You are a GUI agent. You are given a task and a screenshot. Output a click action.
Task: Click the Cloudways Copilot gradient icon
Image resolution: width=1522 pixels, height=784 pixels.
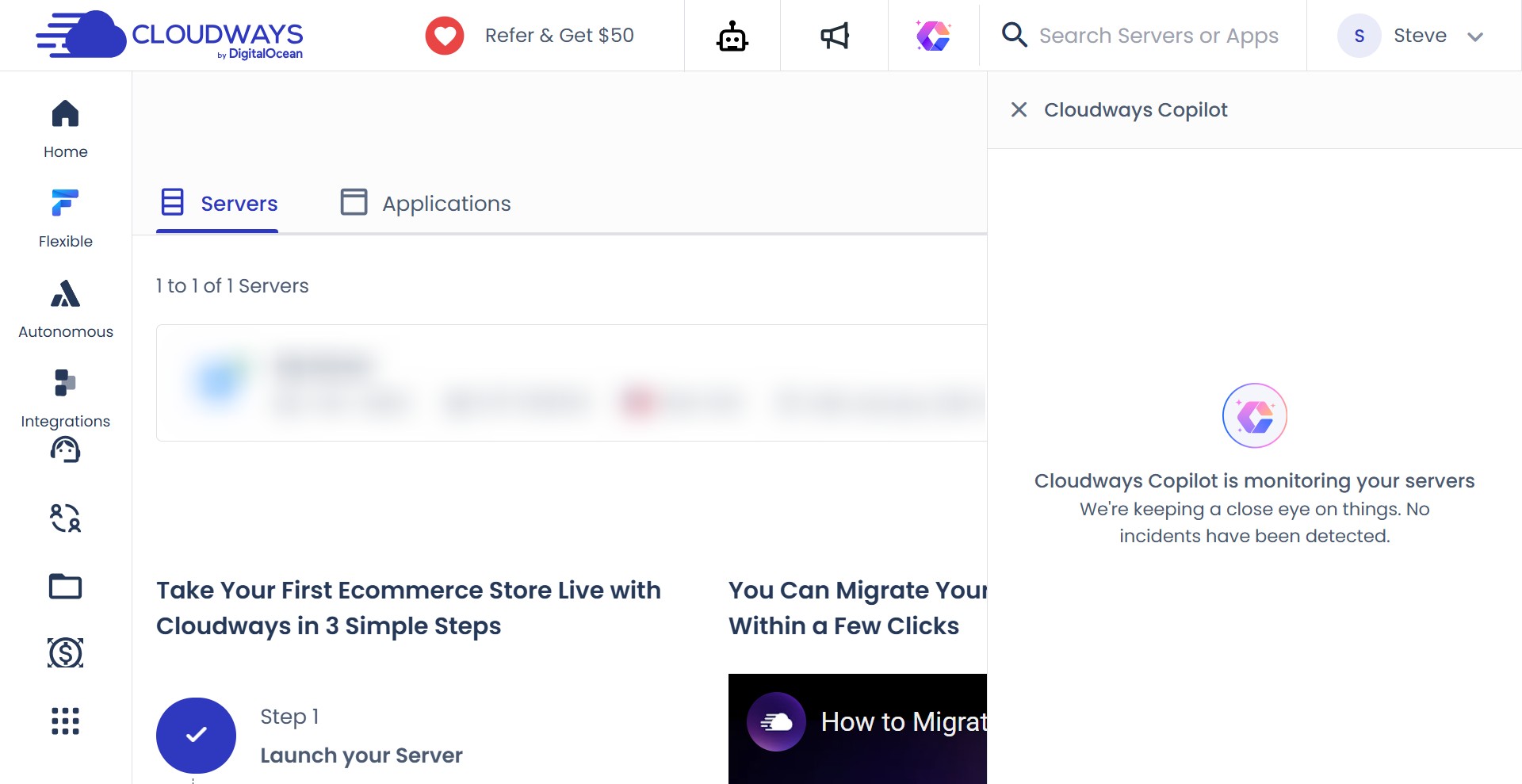[934, 35]
